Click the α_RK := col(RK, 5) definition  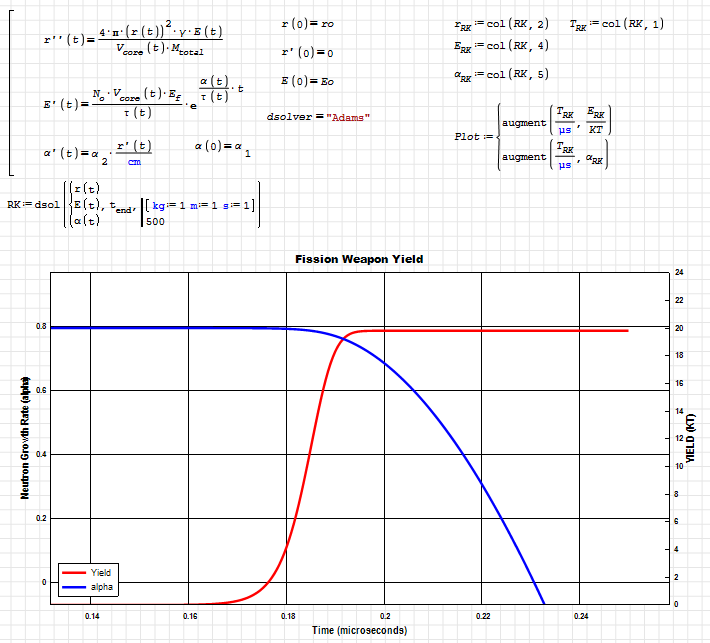(500, 74)
